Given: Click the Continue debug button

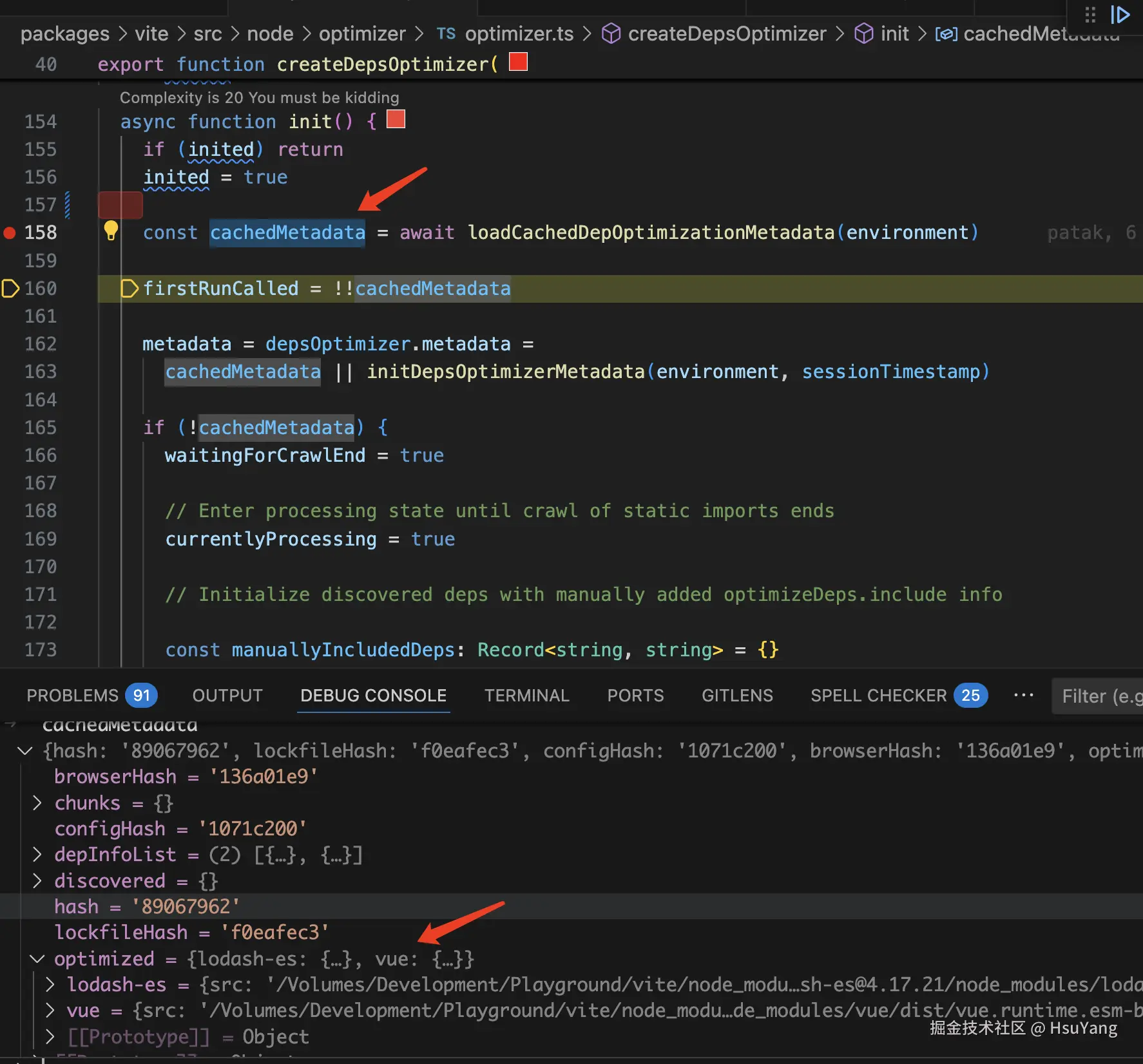Looking at the screenshot, I should 1120,14.
